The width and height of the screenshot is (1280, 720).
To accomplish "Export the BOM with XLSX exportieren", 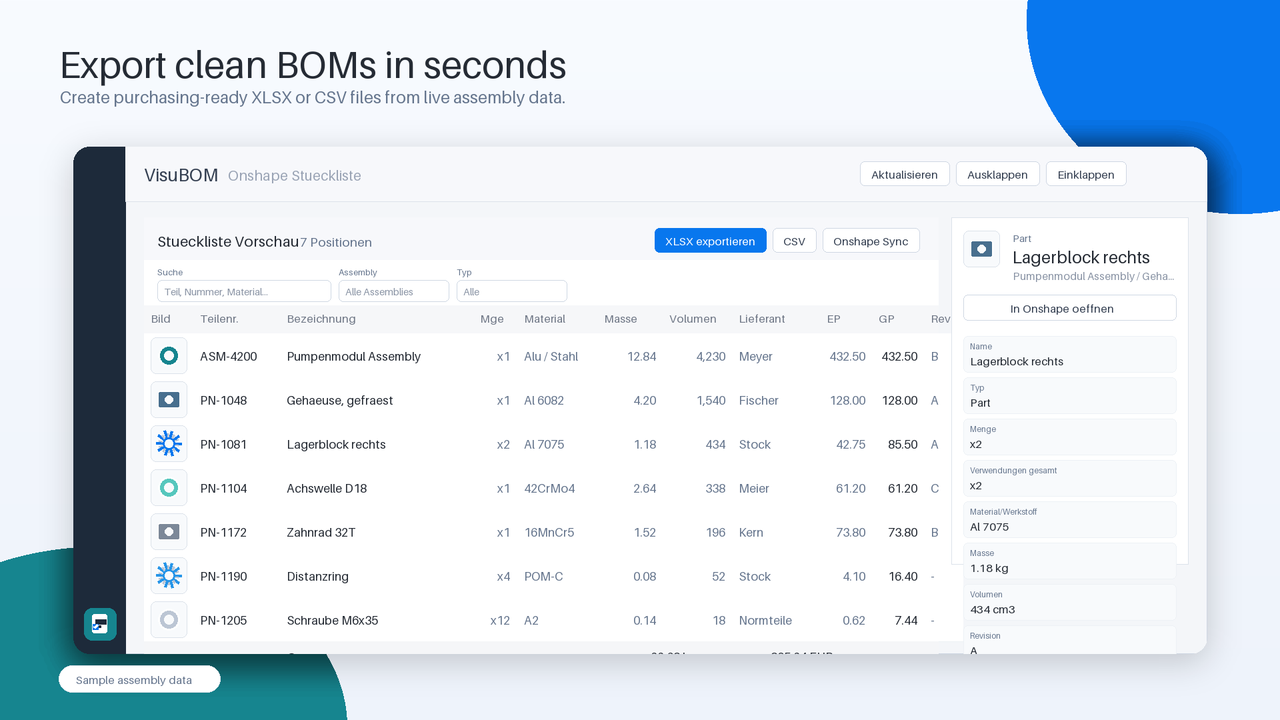I will coord(710,241).
